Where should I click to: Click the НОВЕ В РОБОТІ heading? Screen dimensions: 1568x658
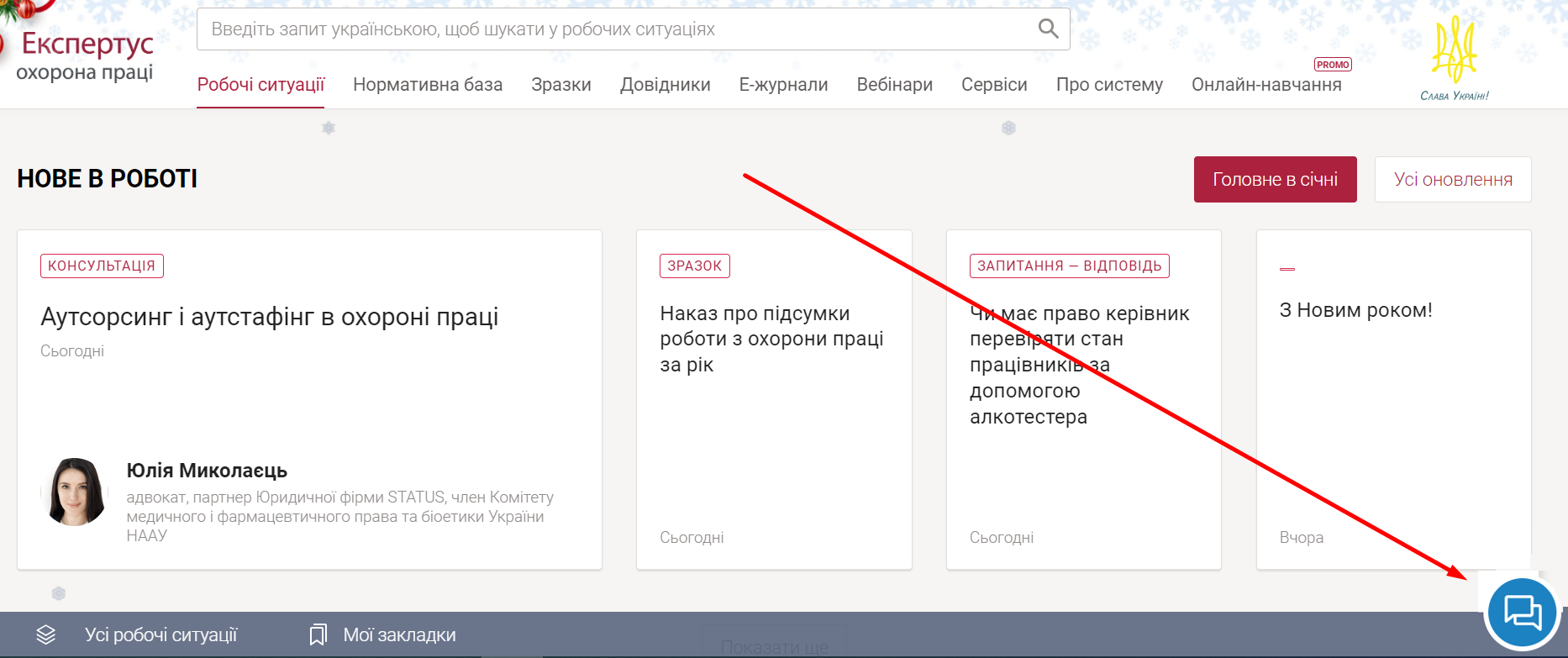click(x=107, y=179)
